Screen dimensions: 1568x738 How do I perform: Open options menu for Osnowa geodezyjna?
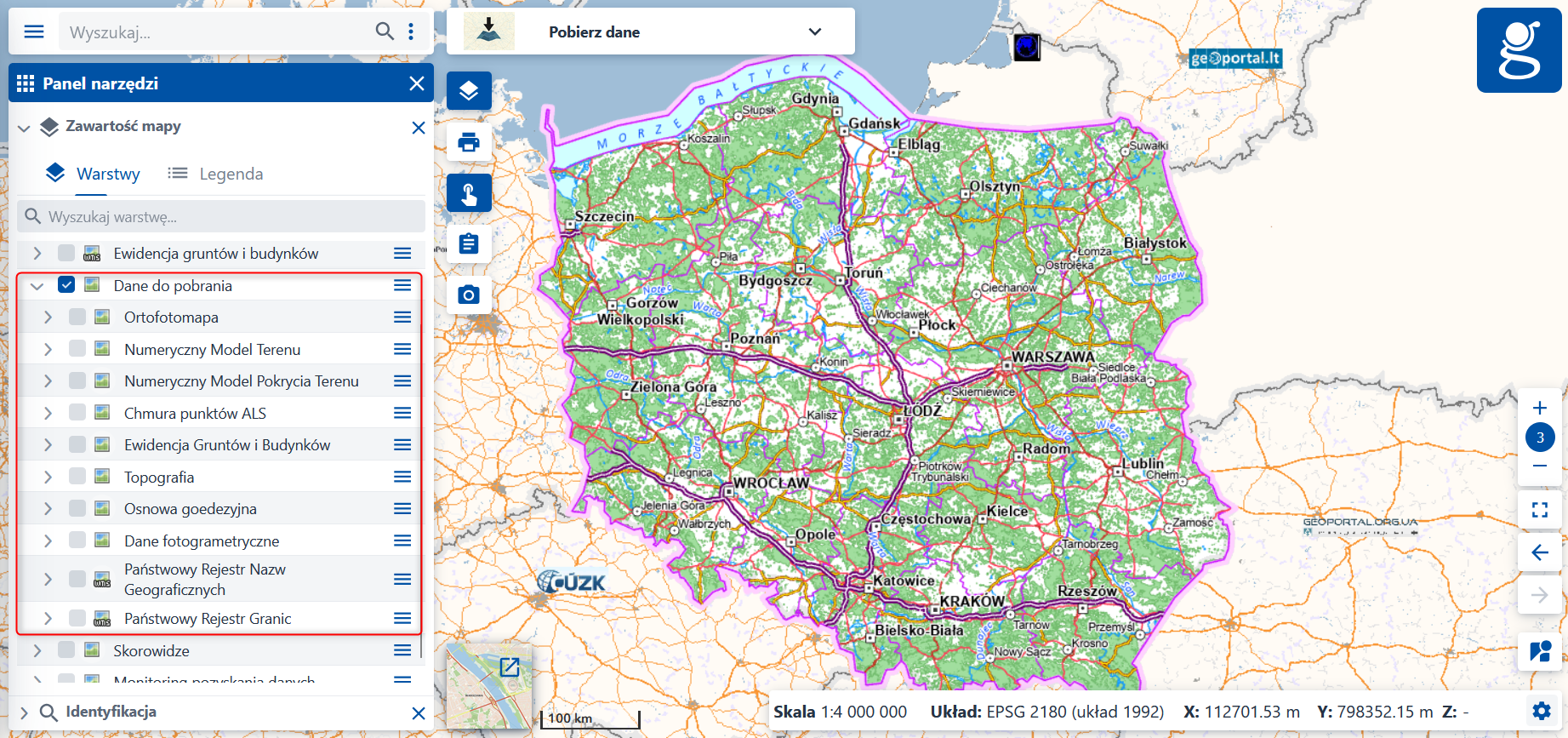(402, 509)
